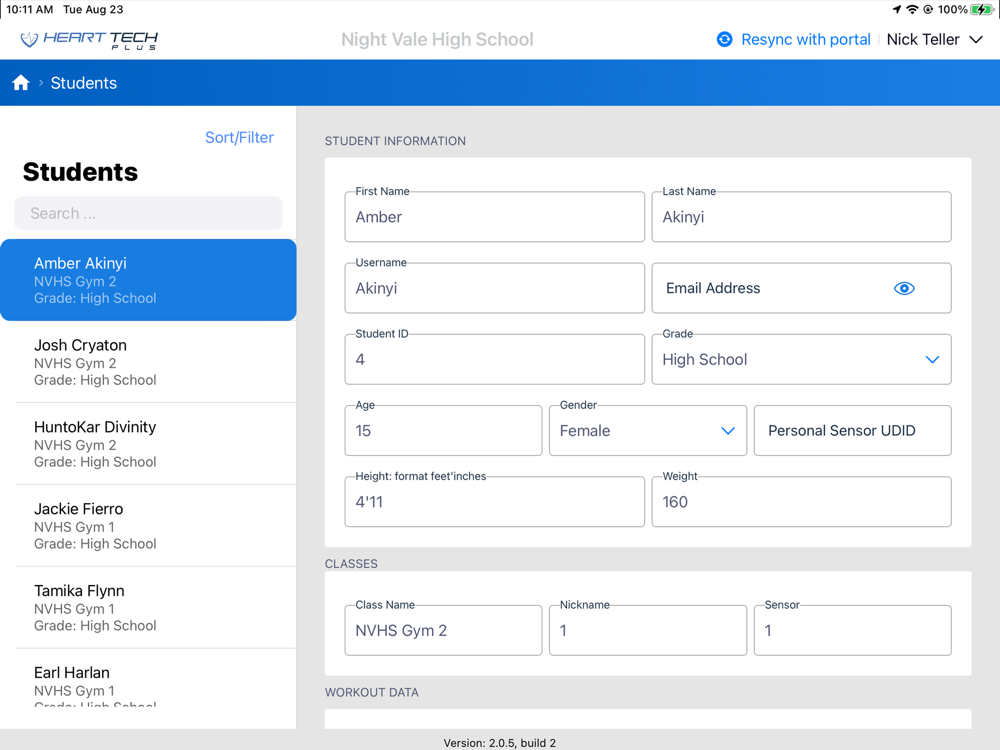Click the Wi-Fi icon in status bar
The height and width of the screenshot is (750, 1000).
point(912,10)
